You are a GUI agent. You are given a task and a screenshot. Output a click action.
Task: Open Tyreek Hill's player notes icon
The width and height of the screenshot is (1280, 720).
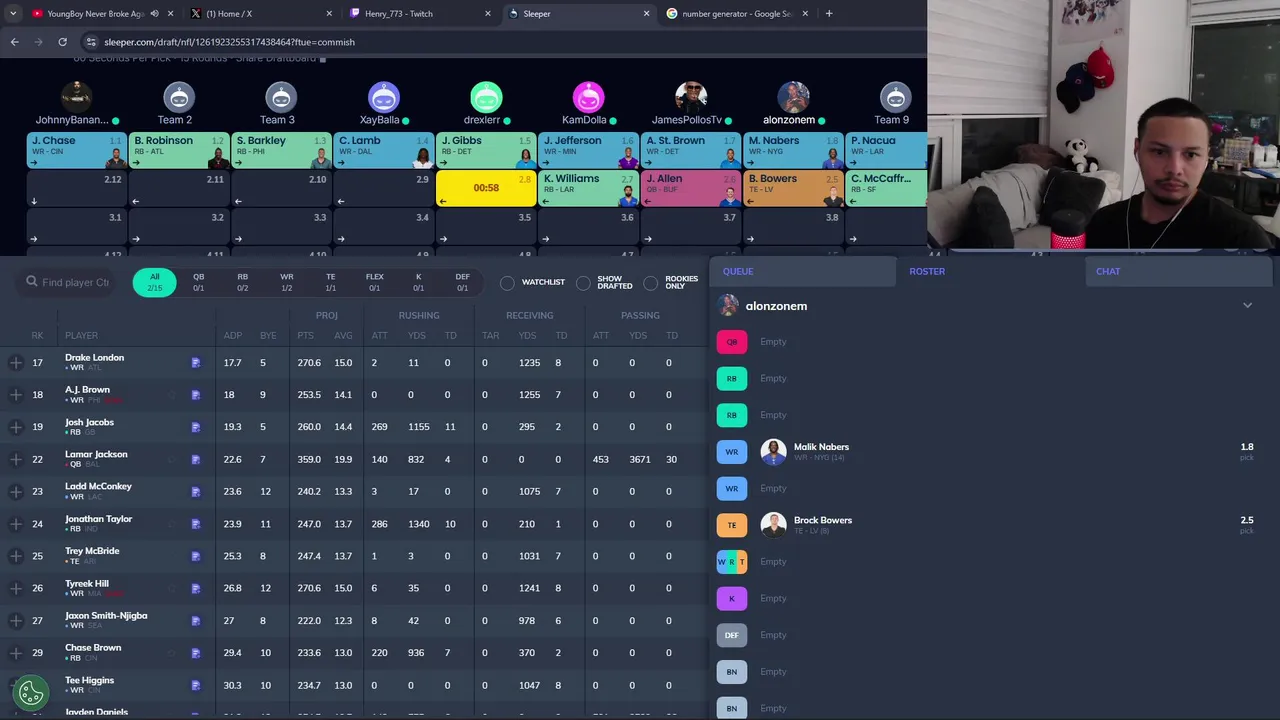(196, 588)
